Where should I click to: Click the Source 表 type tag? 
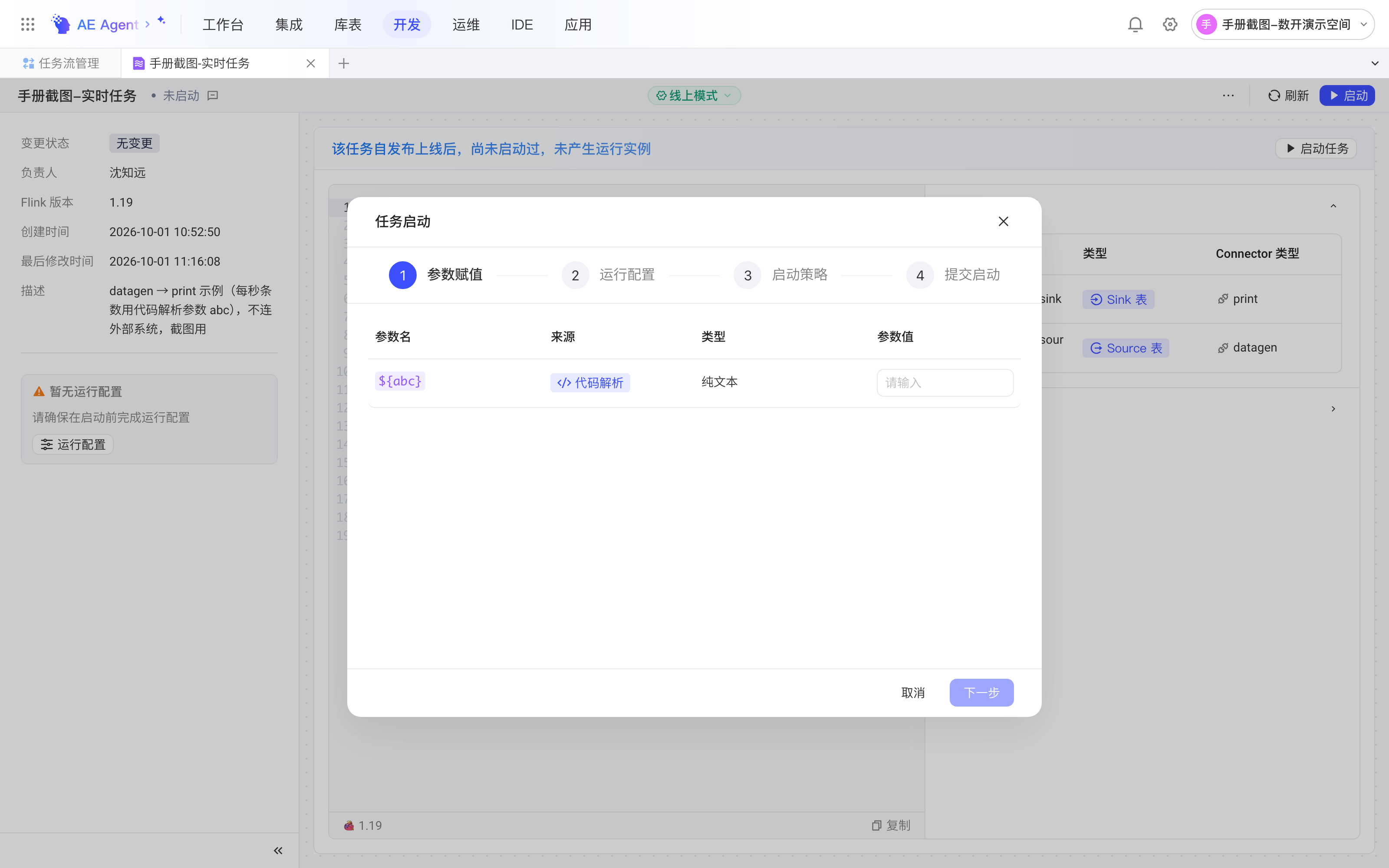(x=1126, y=348)
